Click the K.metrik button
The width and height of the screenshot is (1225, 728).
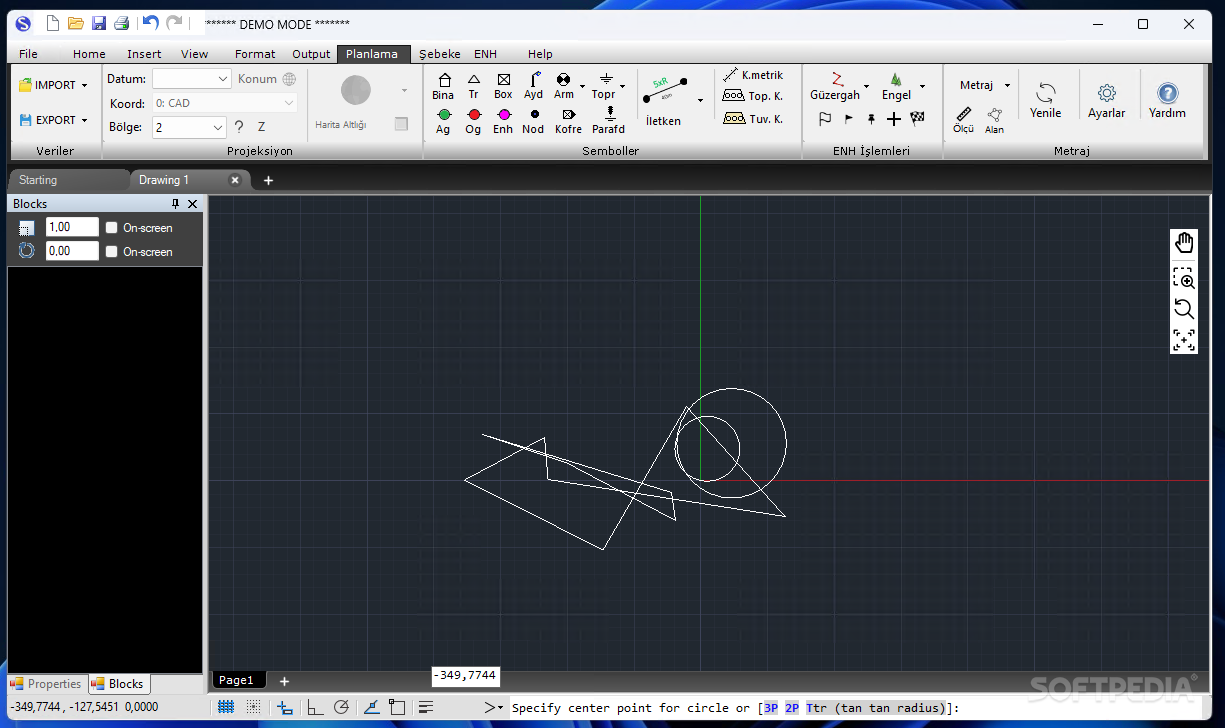(x=753, y=75)
